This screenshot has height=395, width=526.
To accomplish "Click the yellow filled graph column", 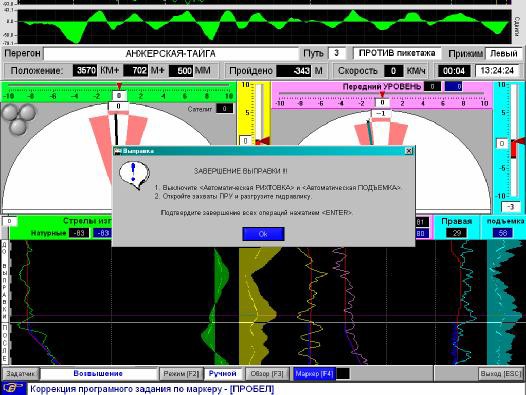I will pyautogui.click(x=258, y=306).
